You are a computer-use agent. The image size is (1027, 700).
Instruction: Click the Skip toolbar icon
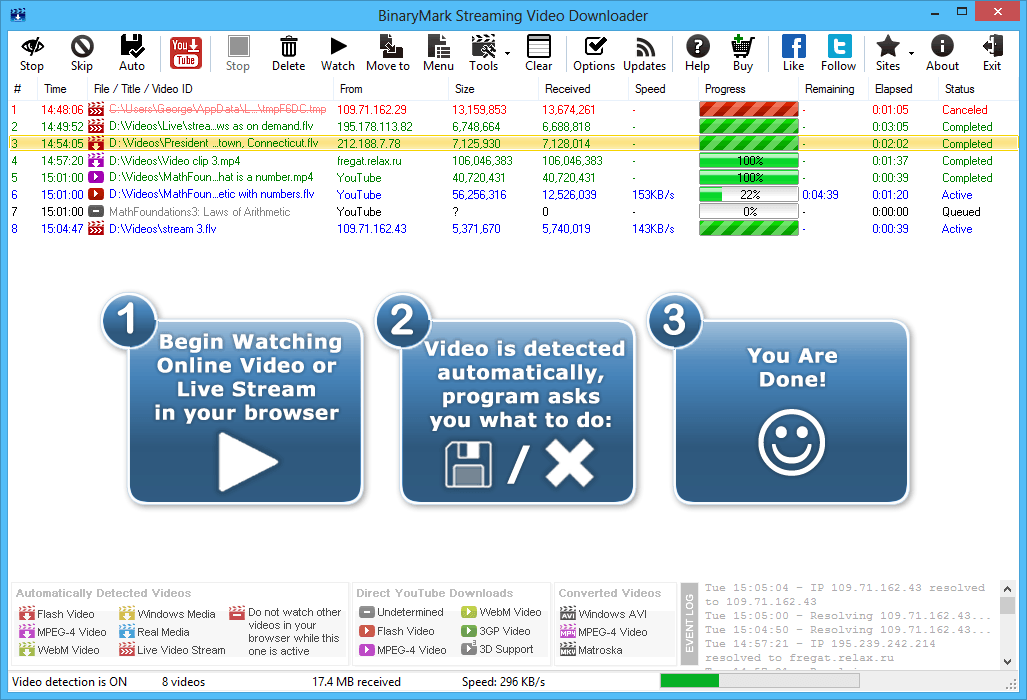82,46
